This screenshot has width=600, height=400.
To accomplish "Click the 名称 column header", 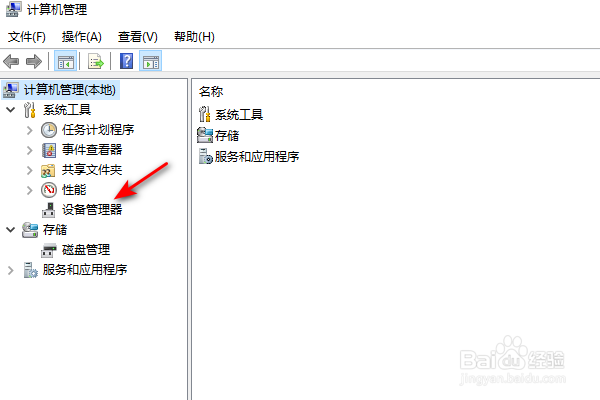I will tap(211, 91).
